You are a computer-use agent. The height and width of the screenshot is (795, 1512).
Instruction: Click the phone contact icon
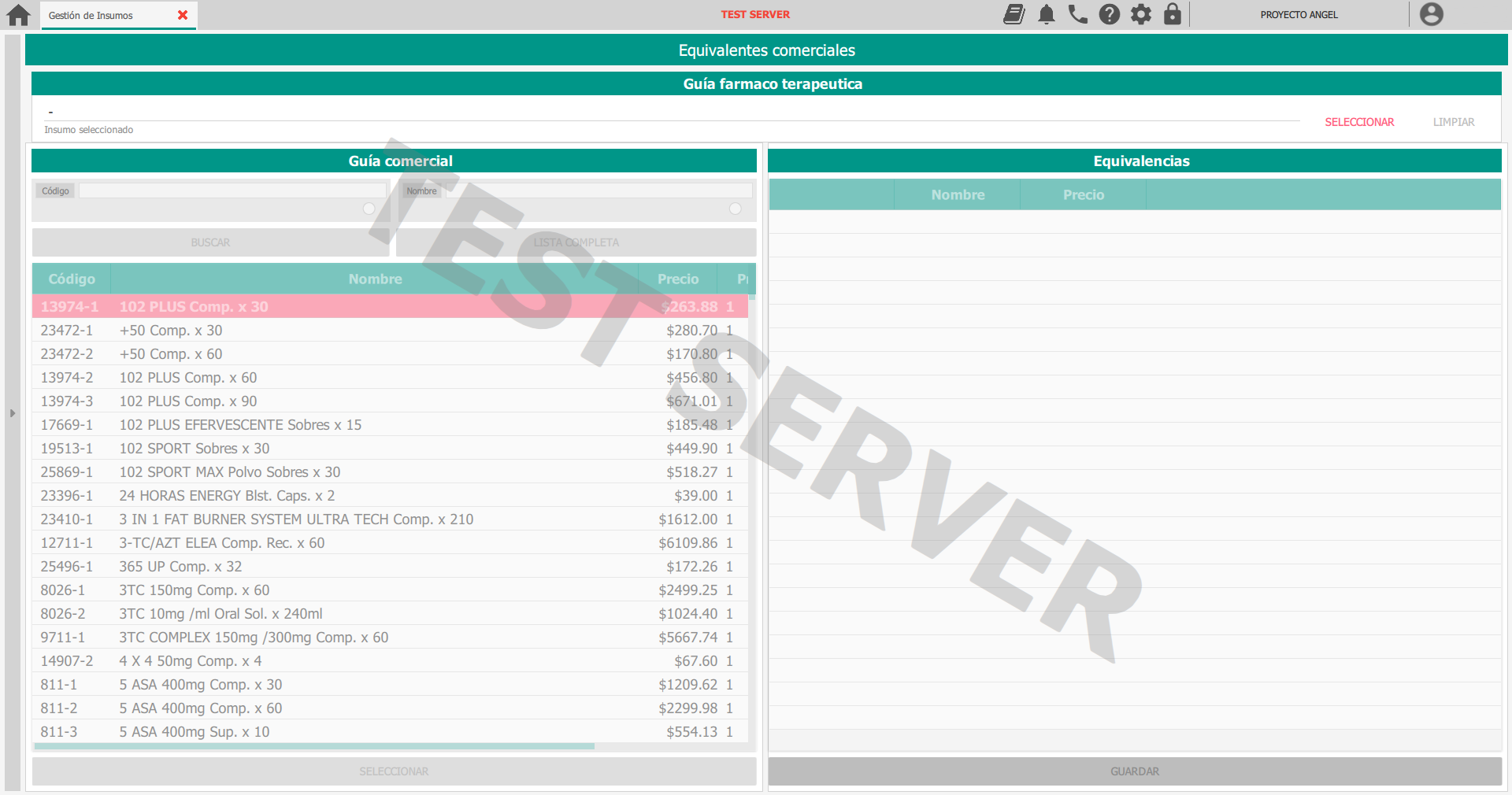point(1077,14)
